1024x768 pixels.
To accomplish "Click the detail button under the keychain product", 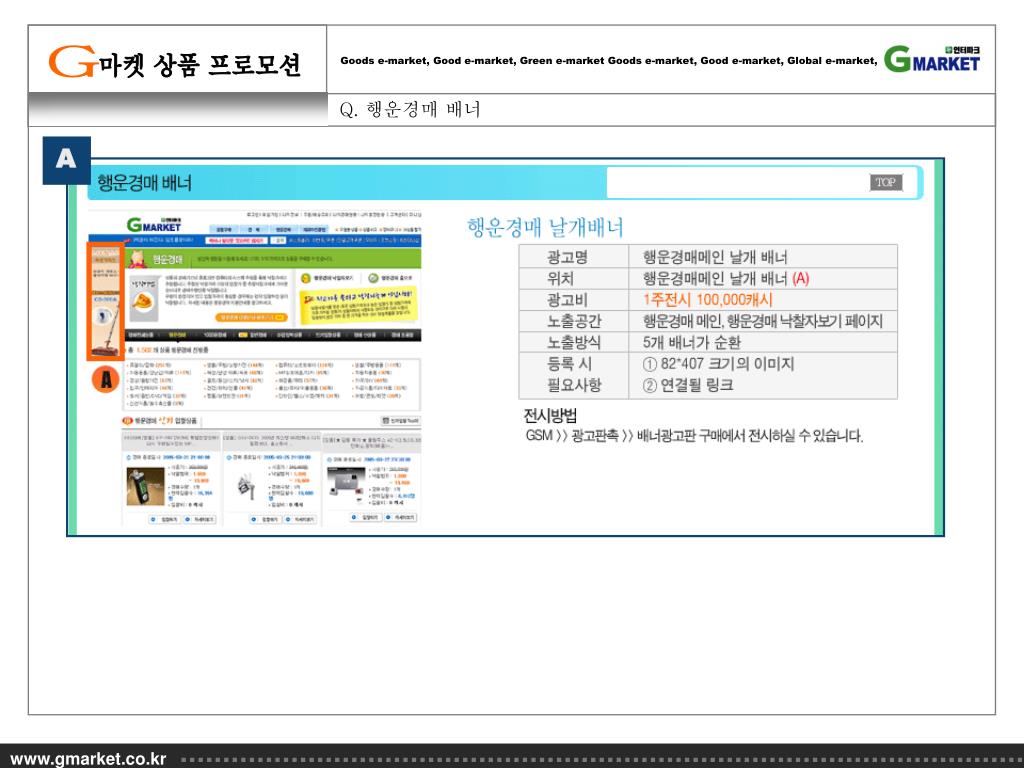I will [x=300, y=519].
